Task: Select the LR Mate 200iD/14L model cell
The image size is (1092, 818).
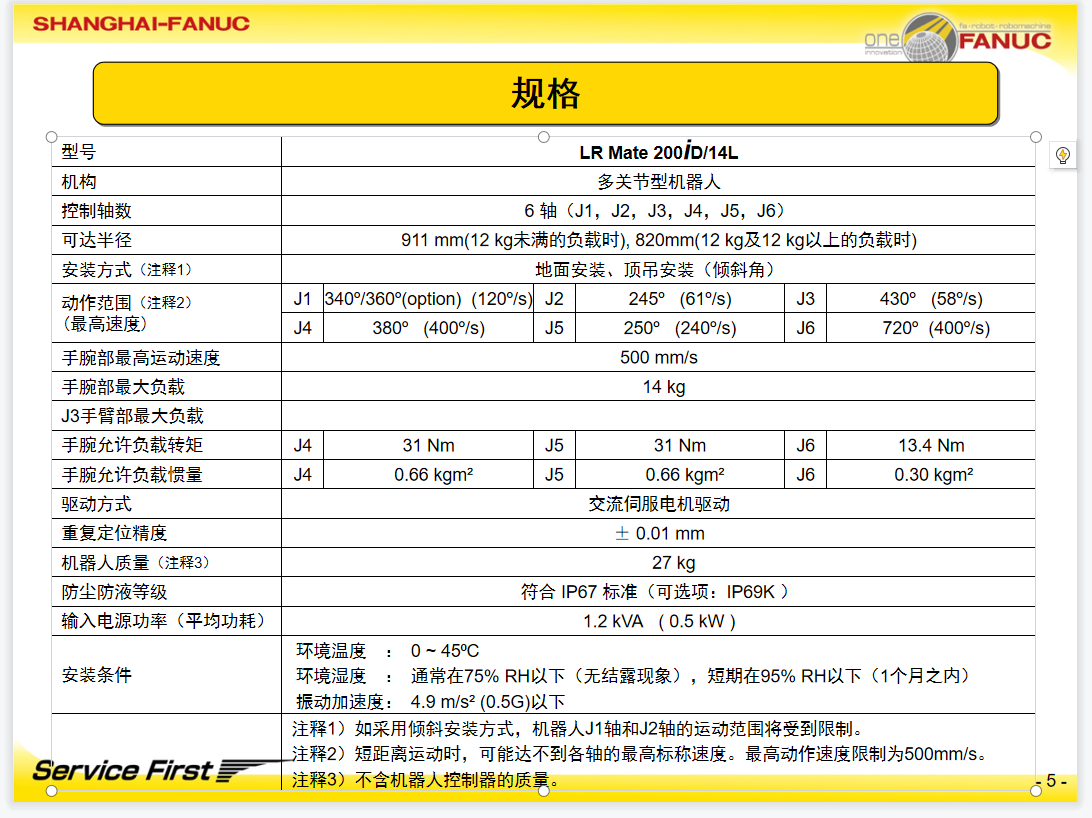Action: 658,152
